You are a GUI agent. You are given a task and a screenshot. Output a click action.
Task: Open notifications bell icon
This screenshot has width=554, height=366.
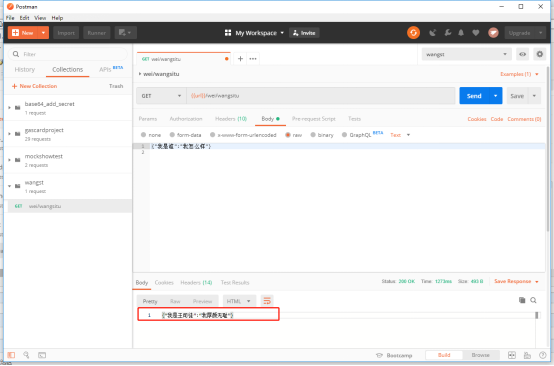coord(461,33)
